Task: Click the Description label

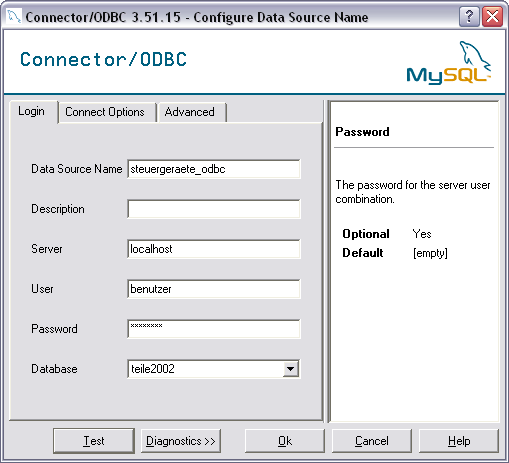Action: [58, 209]
